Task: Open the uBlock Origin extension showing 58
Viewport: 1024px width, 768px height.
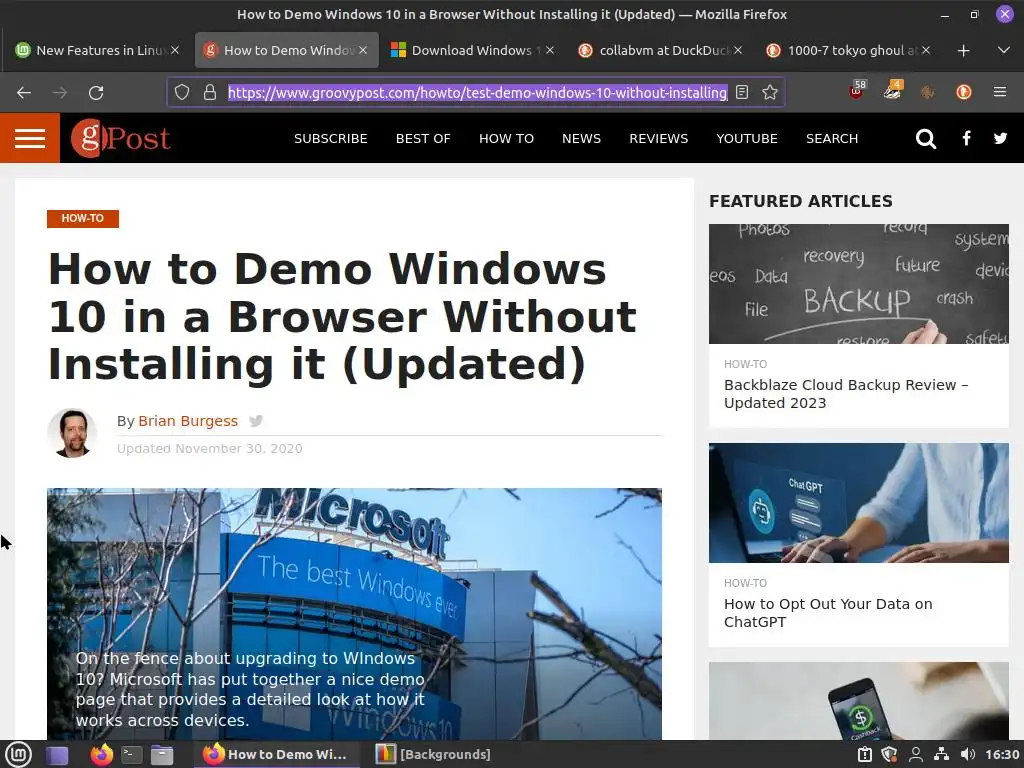Action: pos(857,90)
